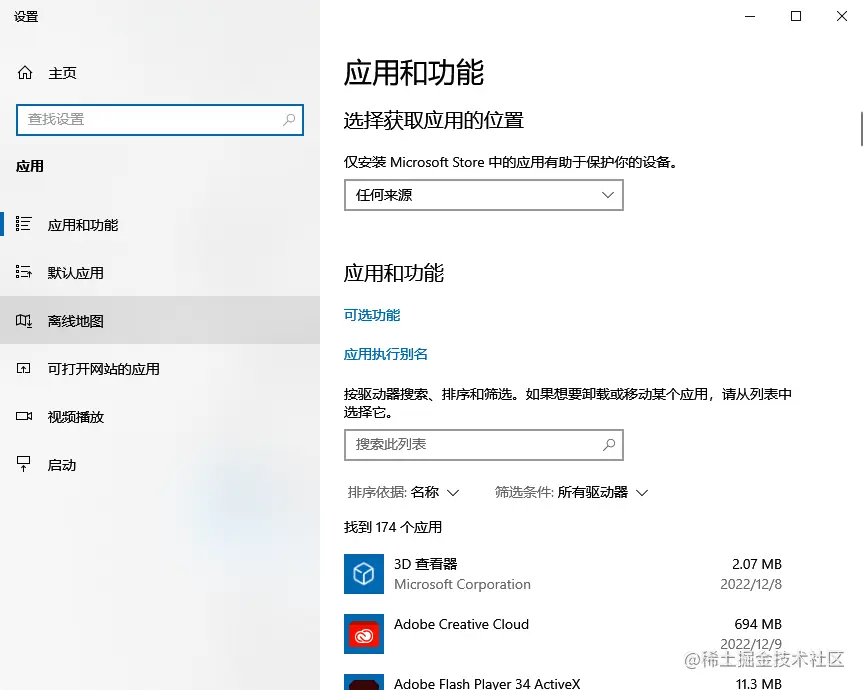The image size is (865, 690).
Task: Select the Adobe Creative Cloud entry
Action: (563, 634)
